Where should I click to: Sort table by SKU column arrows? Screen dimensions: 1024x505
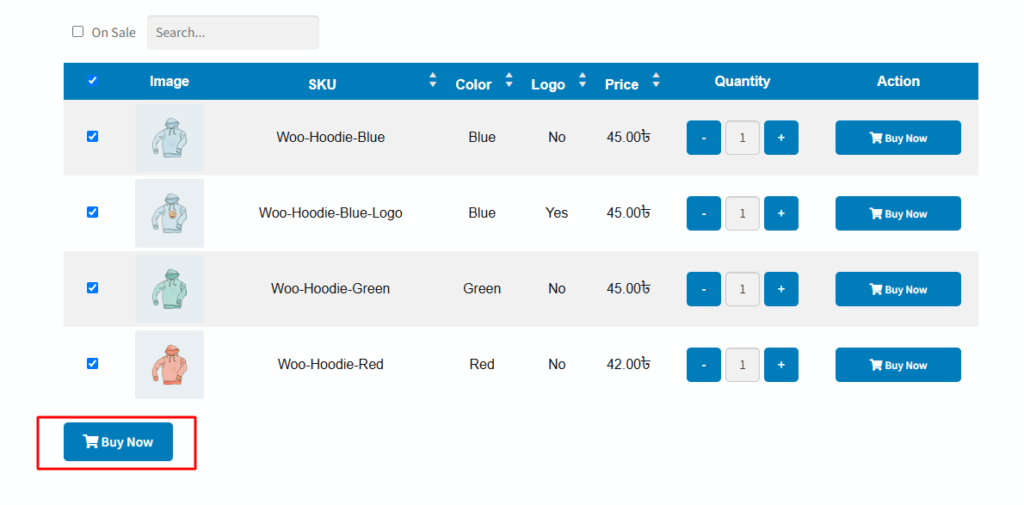click(432, 81)
